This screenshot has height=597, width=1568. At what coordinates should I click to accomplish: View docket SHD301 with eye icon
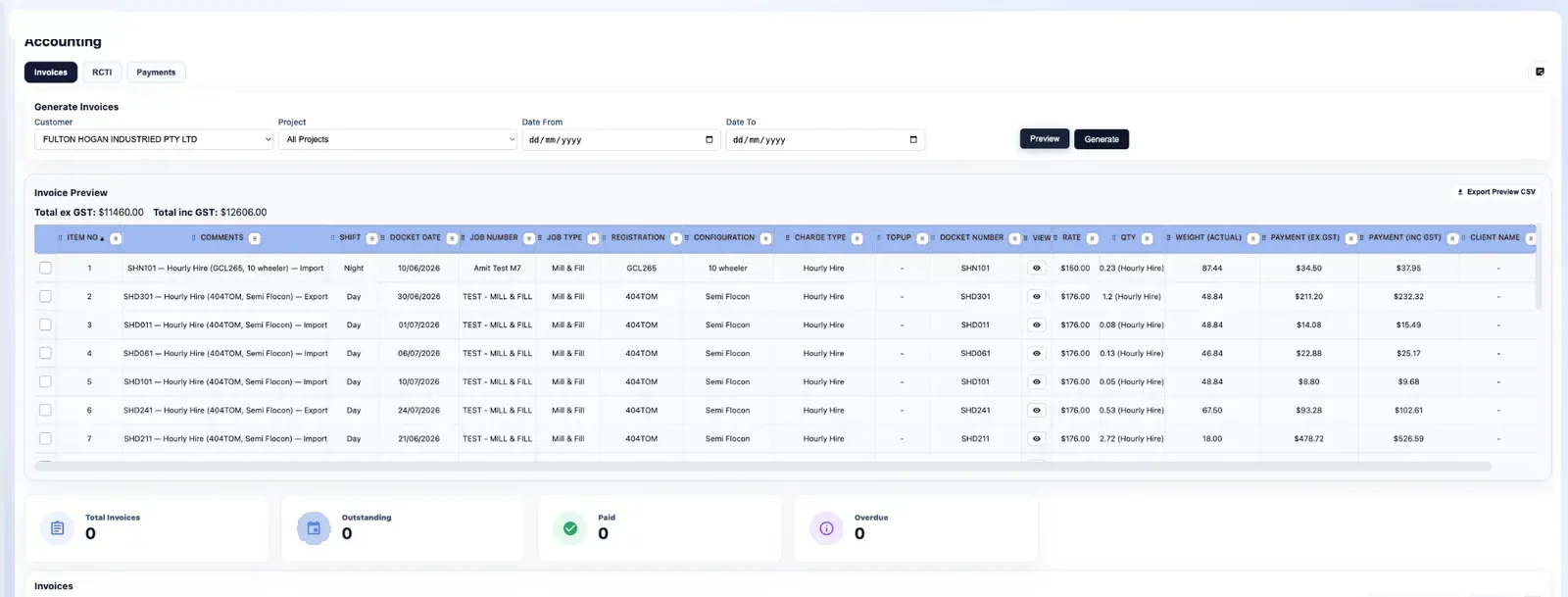pos(1036,296)
